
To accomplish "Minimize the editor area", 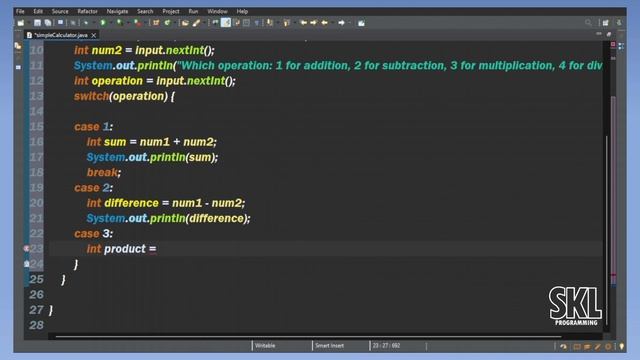I will tap(599, 34).
